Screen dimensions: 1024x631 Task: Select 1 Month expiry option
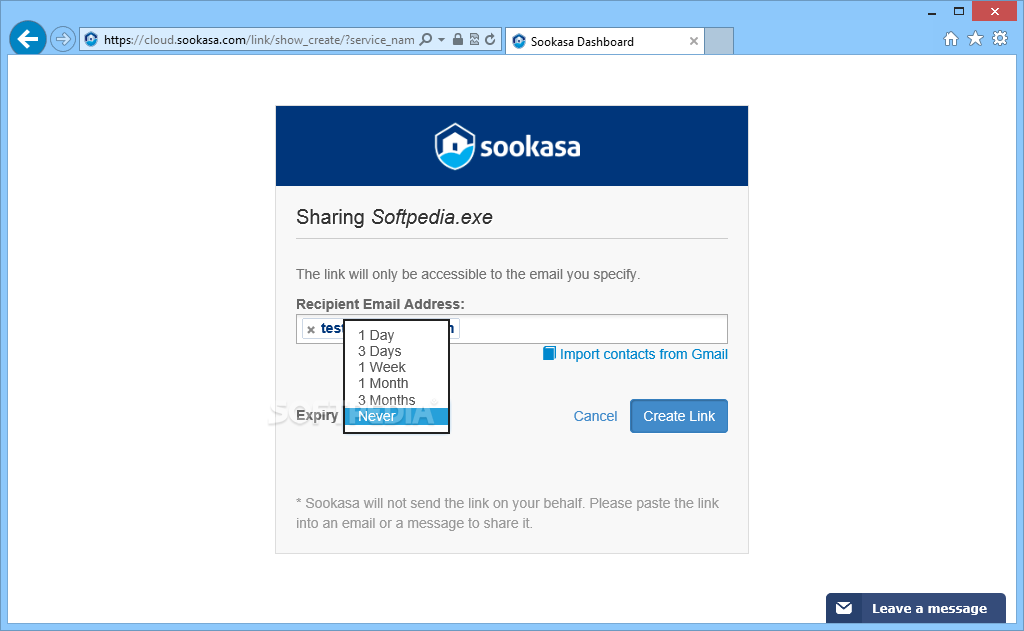click(x=396, y=383)
